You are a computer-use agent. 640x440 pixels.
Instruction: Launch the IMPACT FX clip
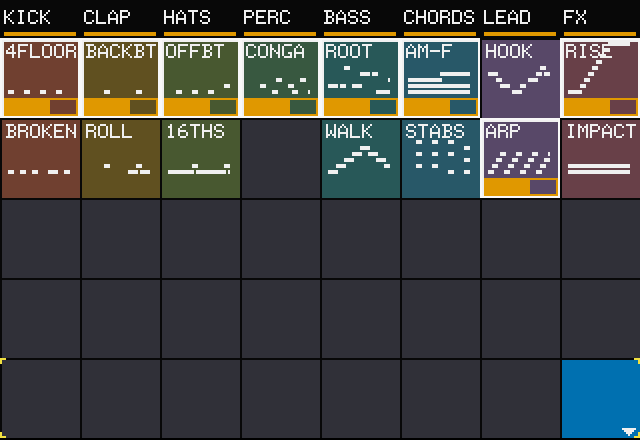pos(600,159)
